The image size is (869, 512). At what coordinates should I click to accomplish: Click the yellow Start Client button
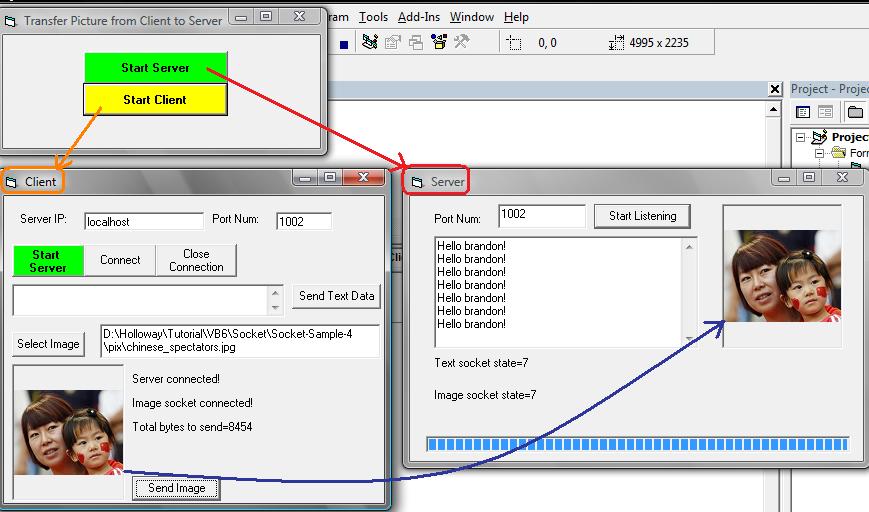[x=155, y=100]
